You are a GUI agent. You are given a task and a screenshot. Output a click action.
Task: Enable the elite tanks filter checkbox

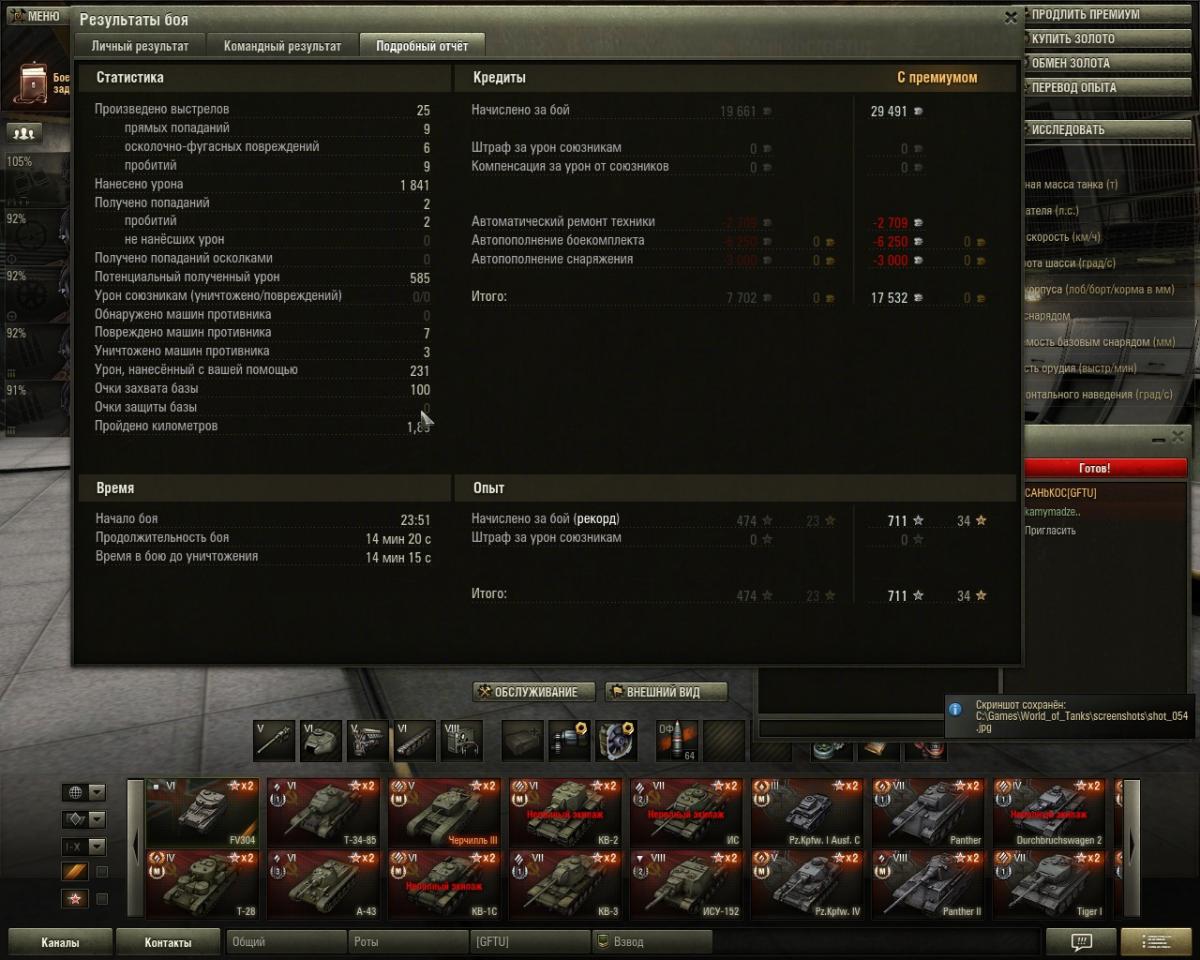coord(102,872)
